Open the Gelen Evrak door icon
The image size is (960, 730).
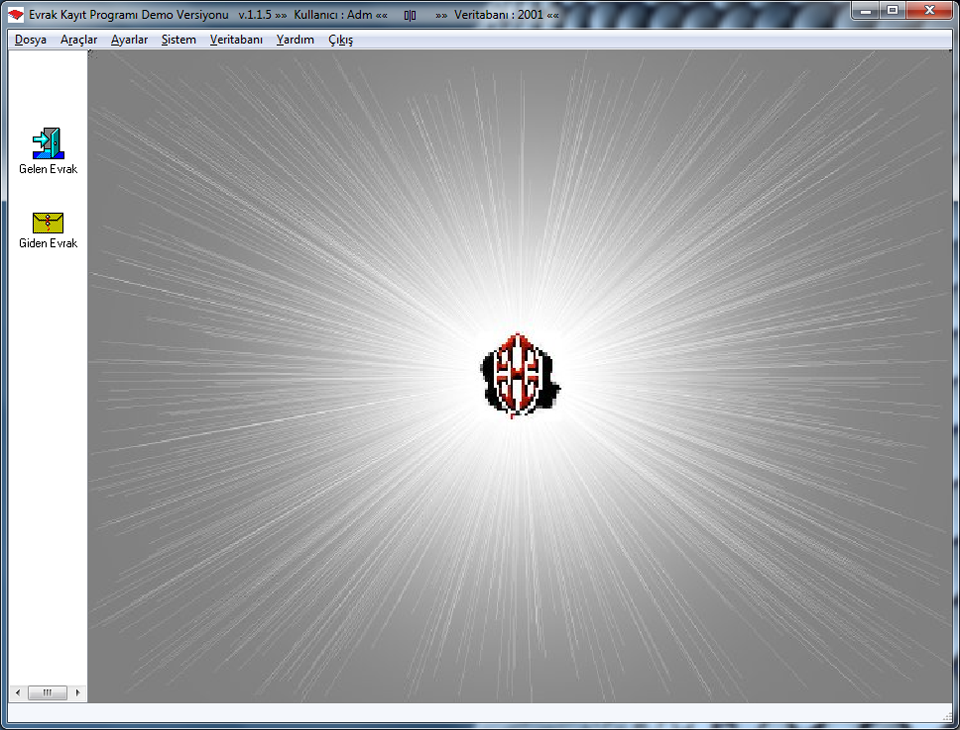48,143
